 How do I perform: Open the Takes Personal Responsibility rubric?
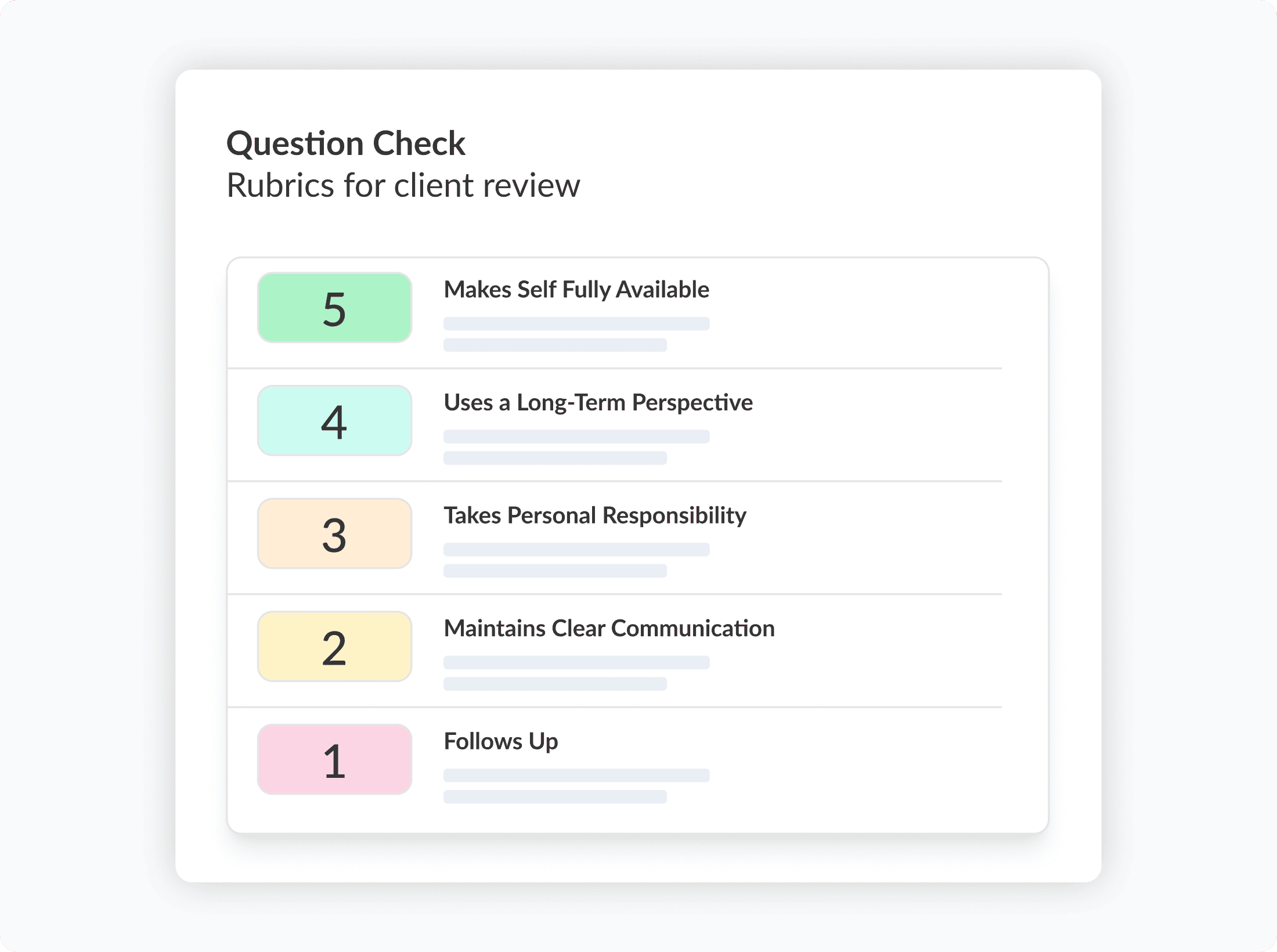click(595, 515)
